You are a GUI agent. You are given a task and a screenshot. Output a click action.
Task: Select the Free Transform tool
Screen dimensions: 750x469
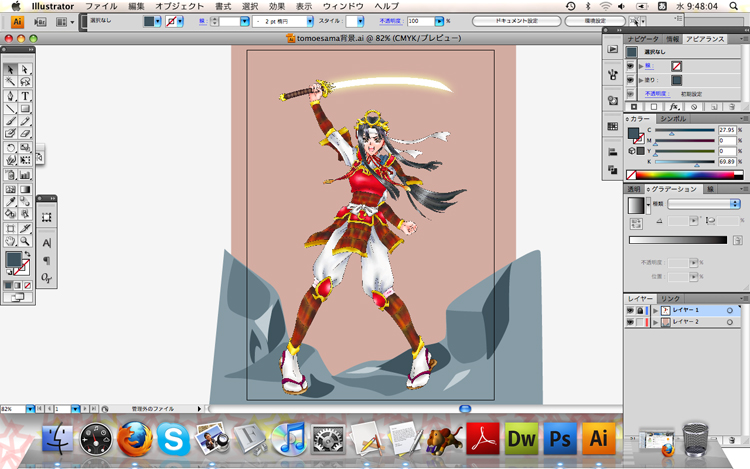tap(25, 160)
